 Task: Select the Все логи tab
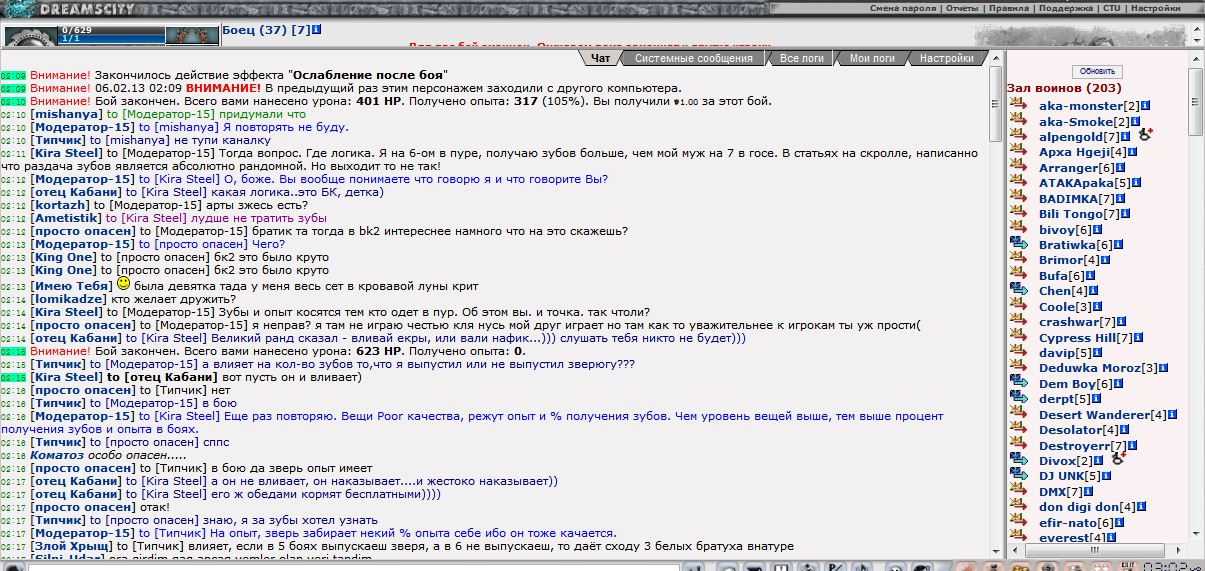click(x=801, y=59)
